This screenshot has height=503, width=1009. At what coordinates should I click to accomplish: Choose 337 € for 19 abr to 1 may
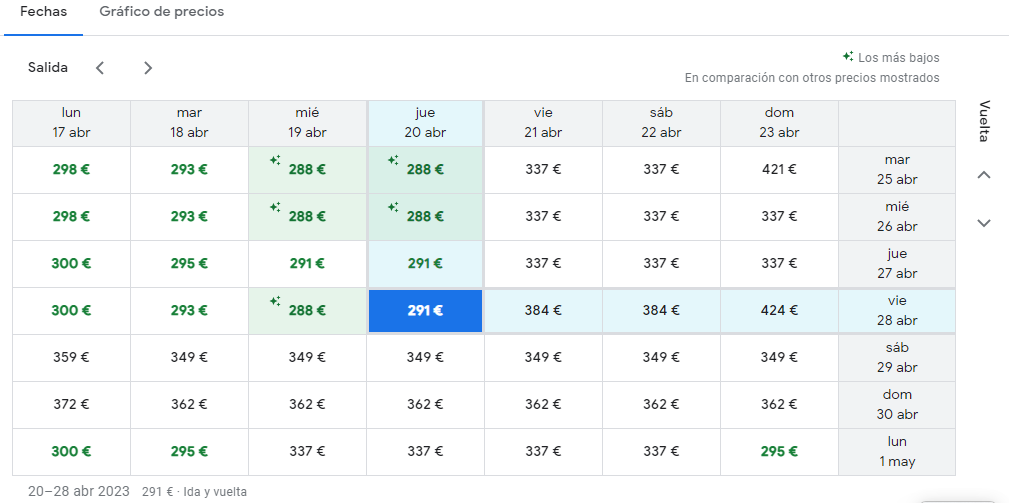tap(308, 452)
